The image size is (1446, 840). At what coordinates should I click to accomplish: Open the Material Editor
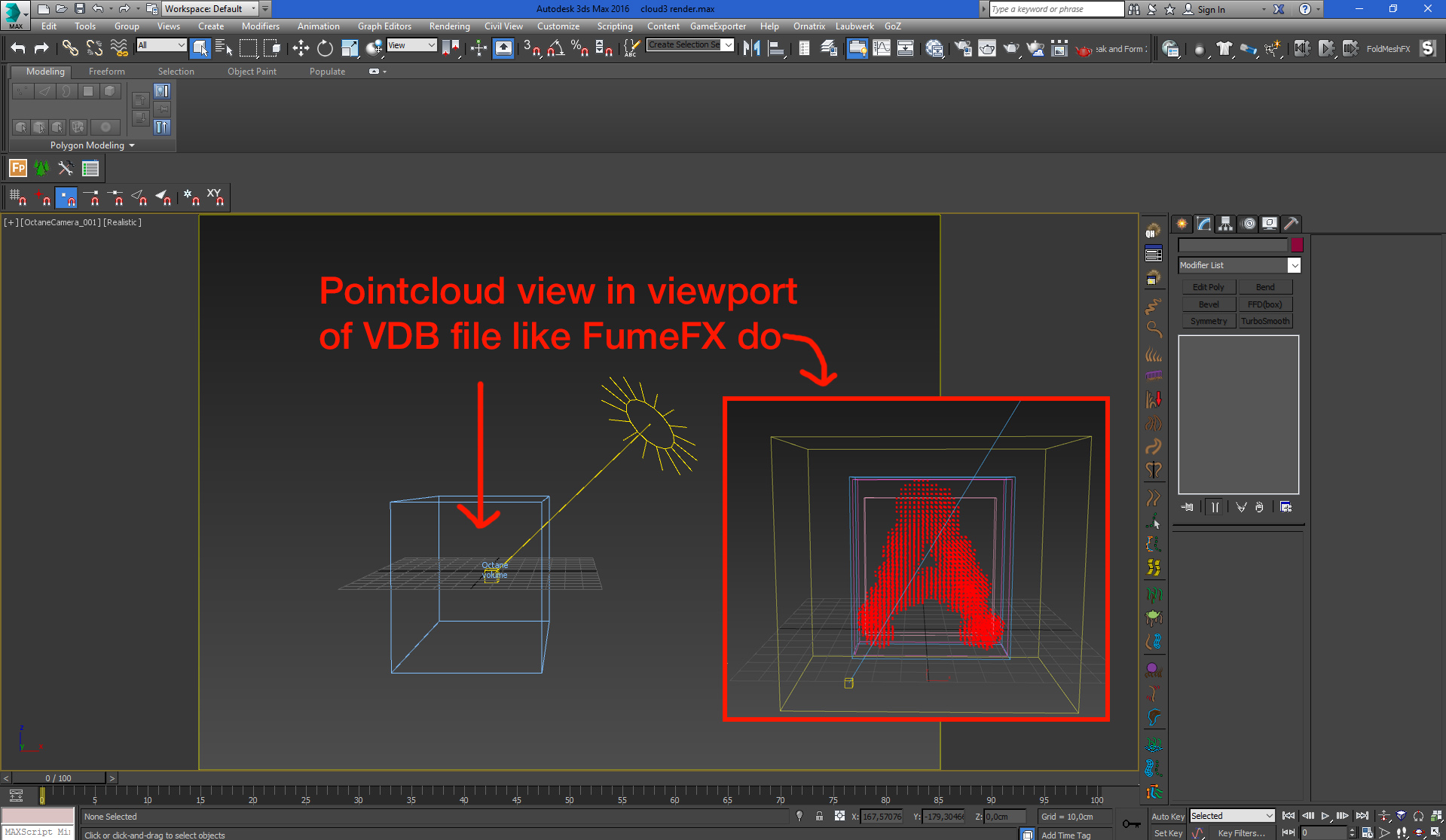(x=934, y=49)
